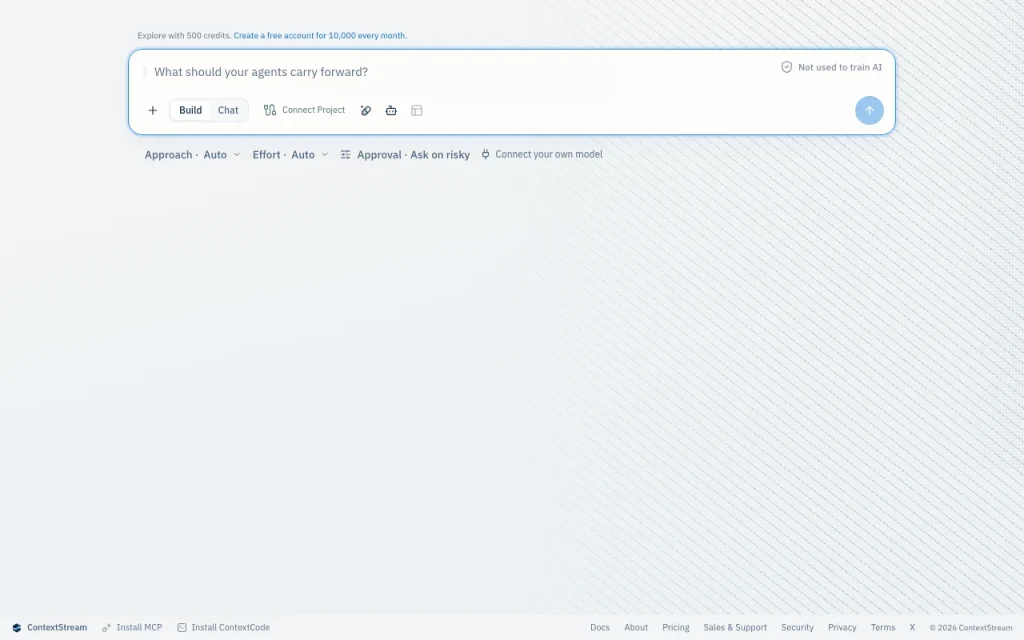Open the robot agent icon

pyautogui.click(x=391, y=110)
